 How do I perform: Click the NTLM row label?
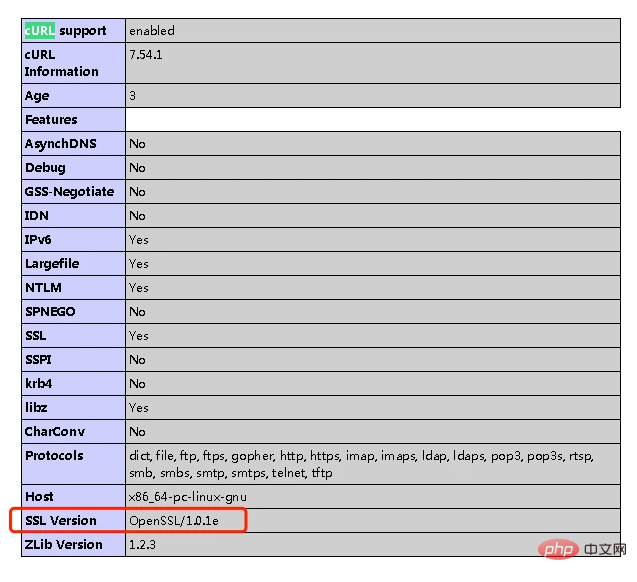pos(44,288)
